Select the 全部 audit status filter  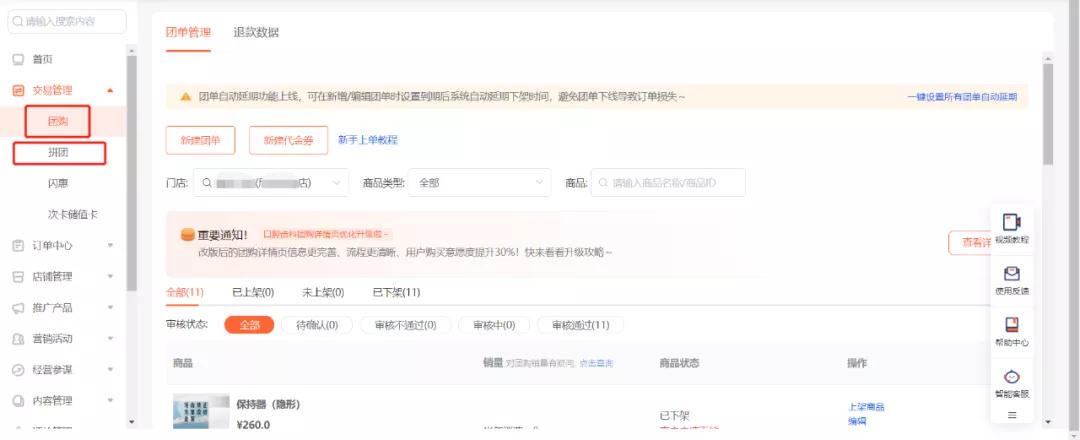[x=249, y=325]
